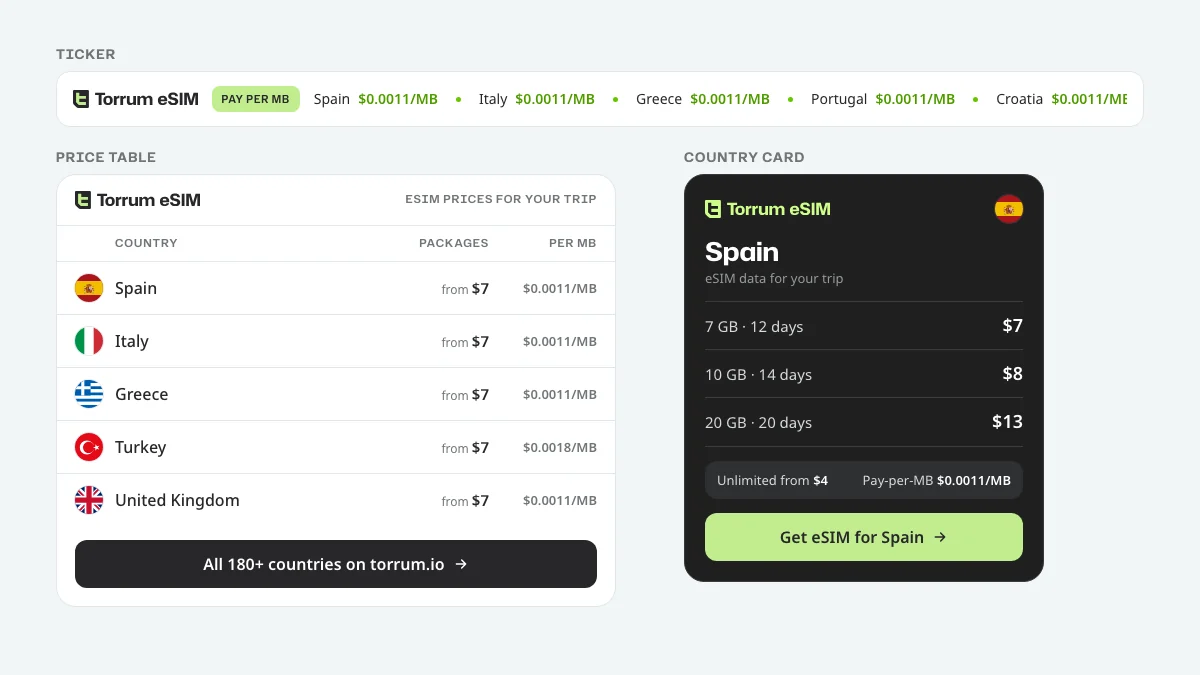The height and width of the screenshot is (675, 1200).
Task: Click the Italy flag icon
Action: point(89,341)
